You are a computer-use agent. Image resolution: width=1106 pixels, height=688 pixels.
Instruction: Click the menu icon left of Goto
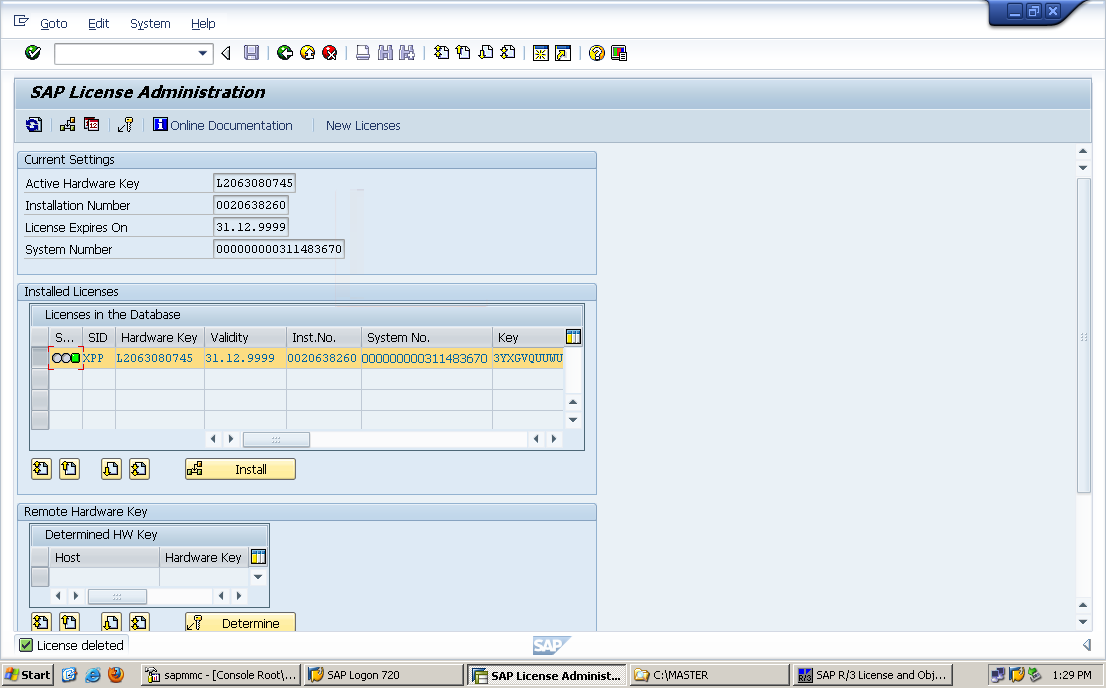click(x=21, y=21)
